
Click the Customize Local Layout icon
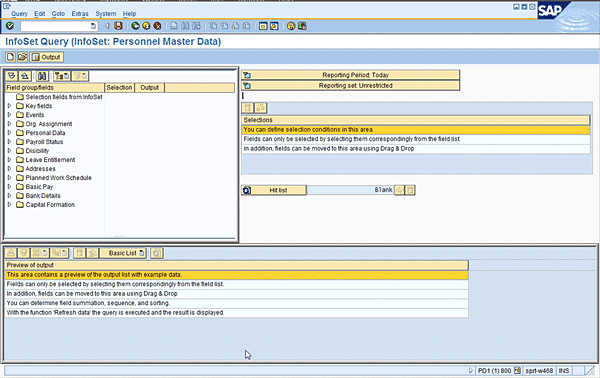pyautogui.click(x=302, y=26)
